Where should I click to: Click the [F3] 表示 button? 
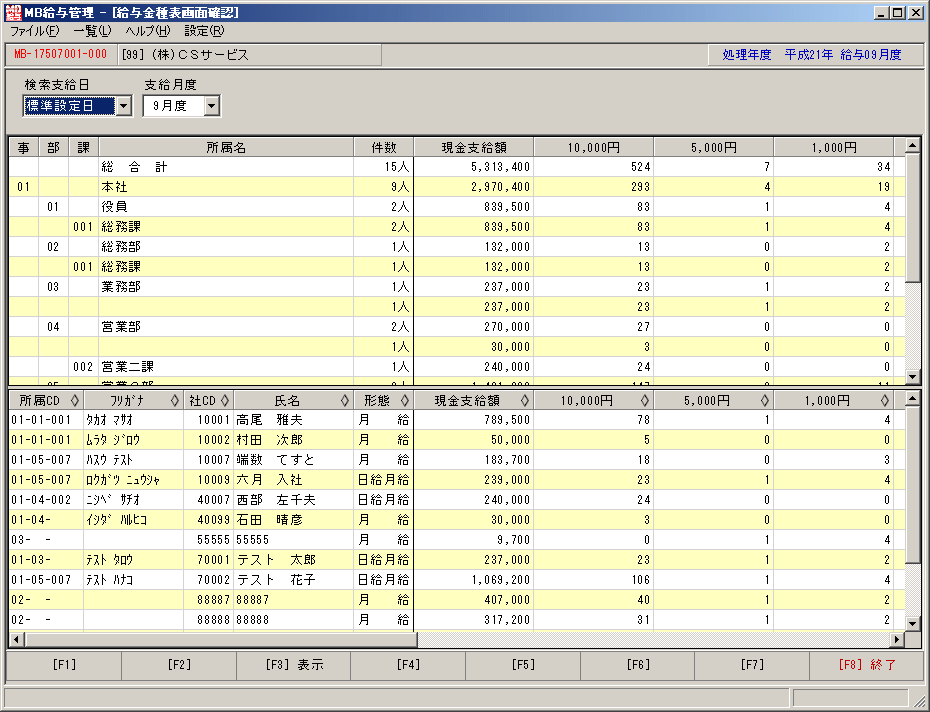(x=294, y=665)
